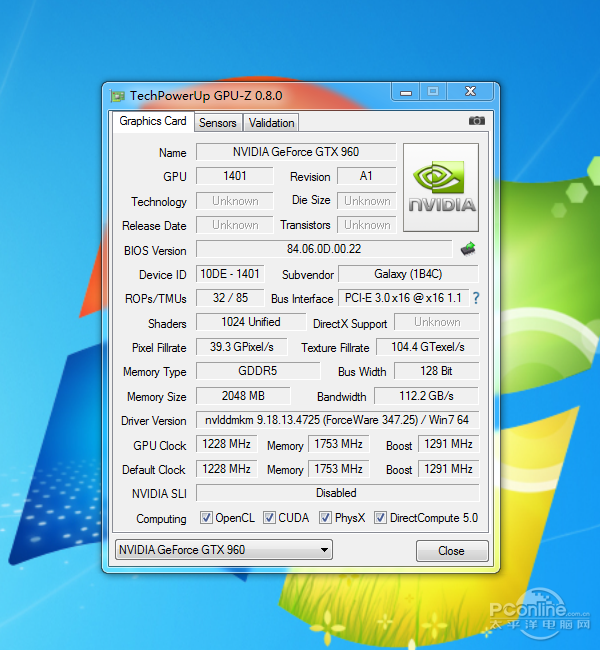
Task: Click the Default Clock row Memory 1753 MHz field
Action: click(338, 468)
